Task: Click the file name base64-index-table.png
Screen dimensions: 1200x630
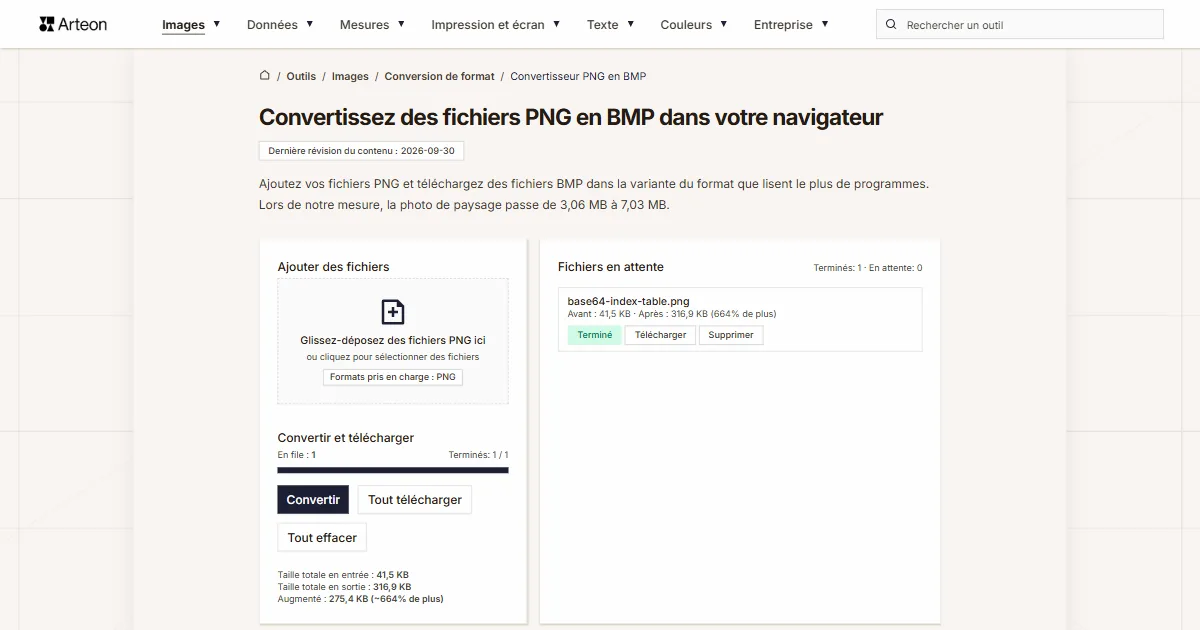Action: pos(628,301)
